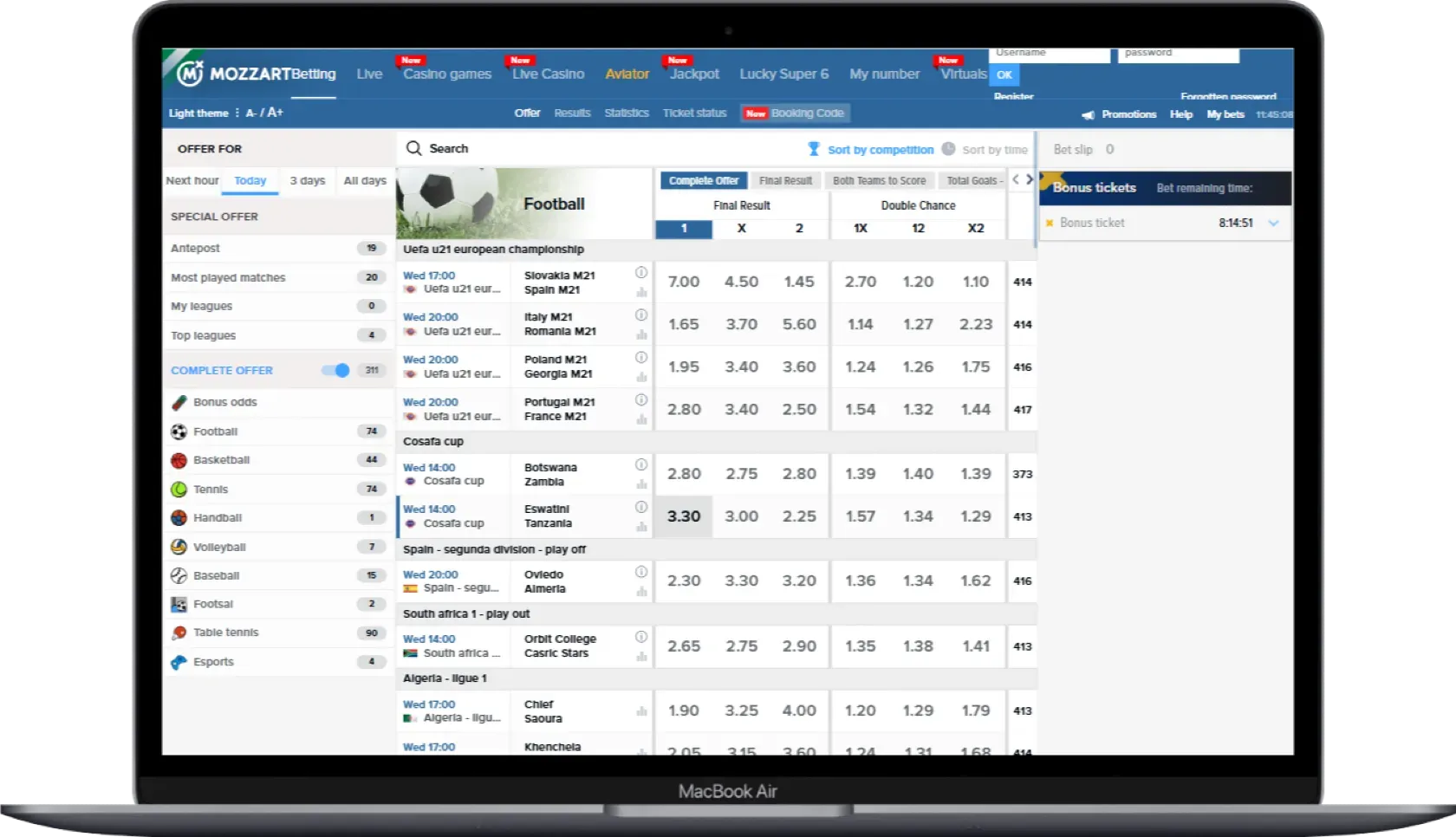Increase font size with A+
This screenshot has height=837, width=1456.
point(276,113)
